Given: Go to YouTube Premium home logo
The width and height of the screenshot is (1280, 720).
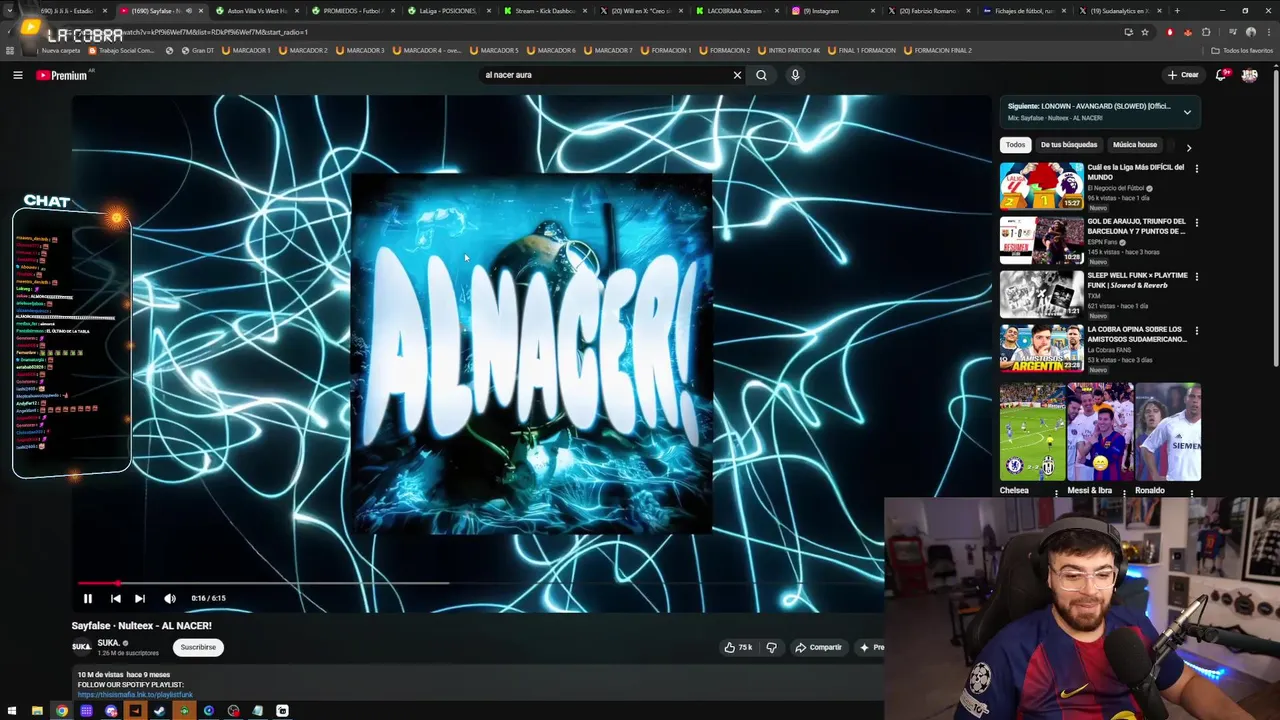Looking at the screenshot, I should pos(62,75).
